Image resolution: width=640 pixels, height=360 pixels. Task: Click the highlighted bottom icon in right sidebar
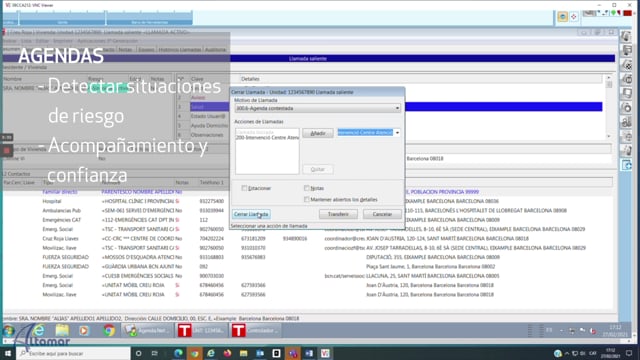627,165
